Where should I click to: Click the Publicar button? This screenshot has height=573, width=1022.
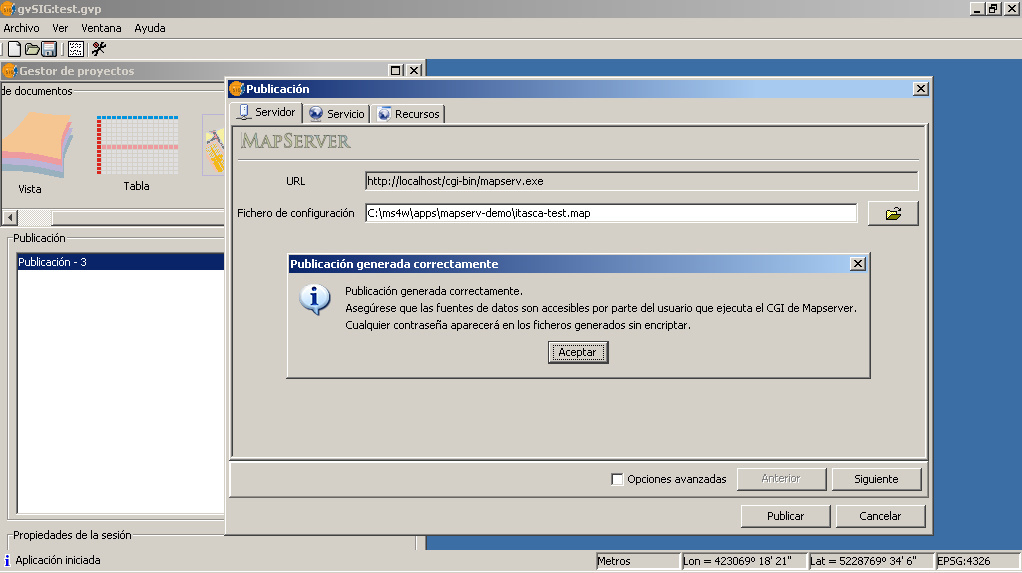(x=785, y=516)
